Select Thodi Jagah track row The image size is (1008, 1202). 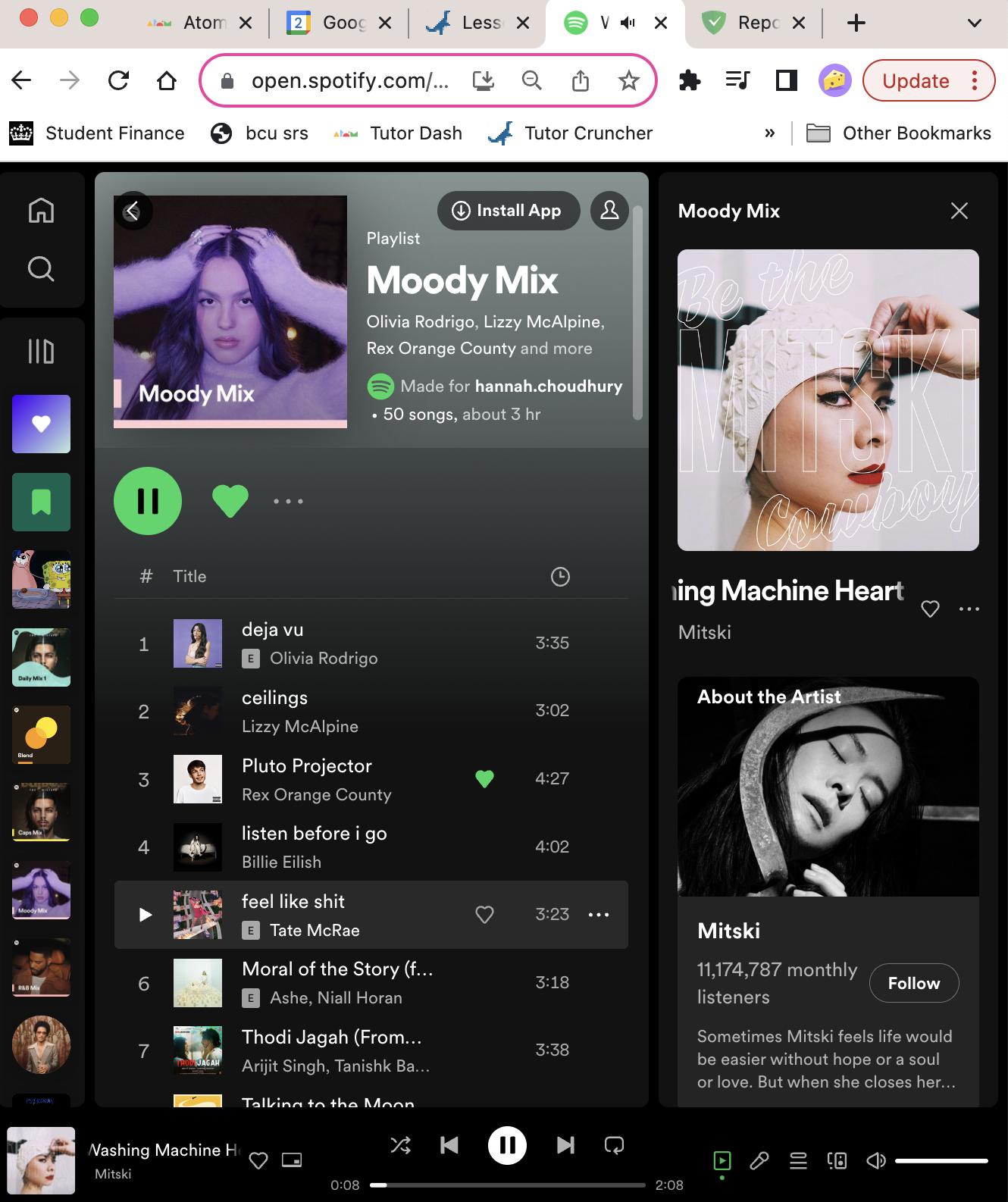pyautogui.click(x=371, y=1050)
